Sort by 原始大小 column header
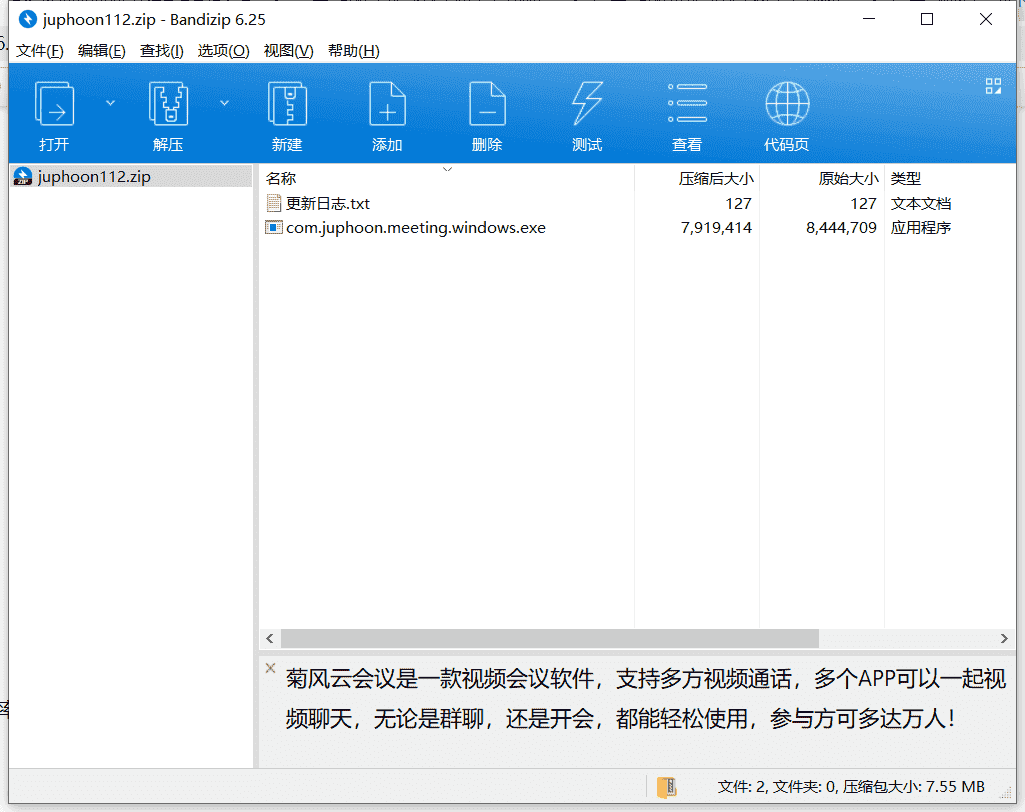 [822, 178]
